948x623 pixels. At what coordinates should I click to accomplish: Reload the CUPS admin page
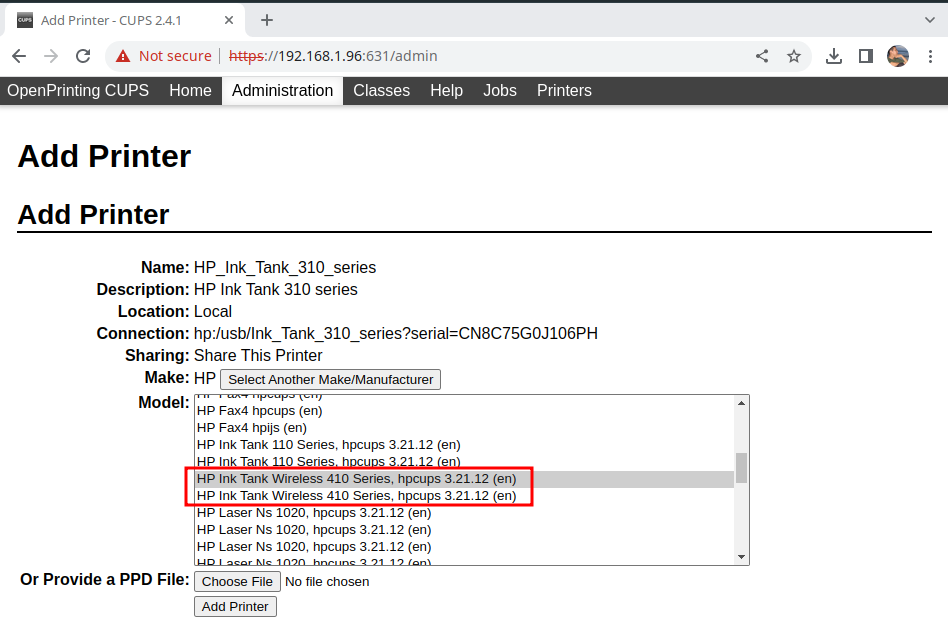(x=84, y=56)
